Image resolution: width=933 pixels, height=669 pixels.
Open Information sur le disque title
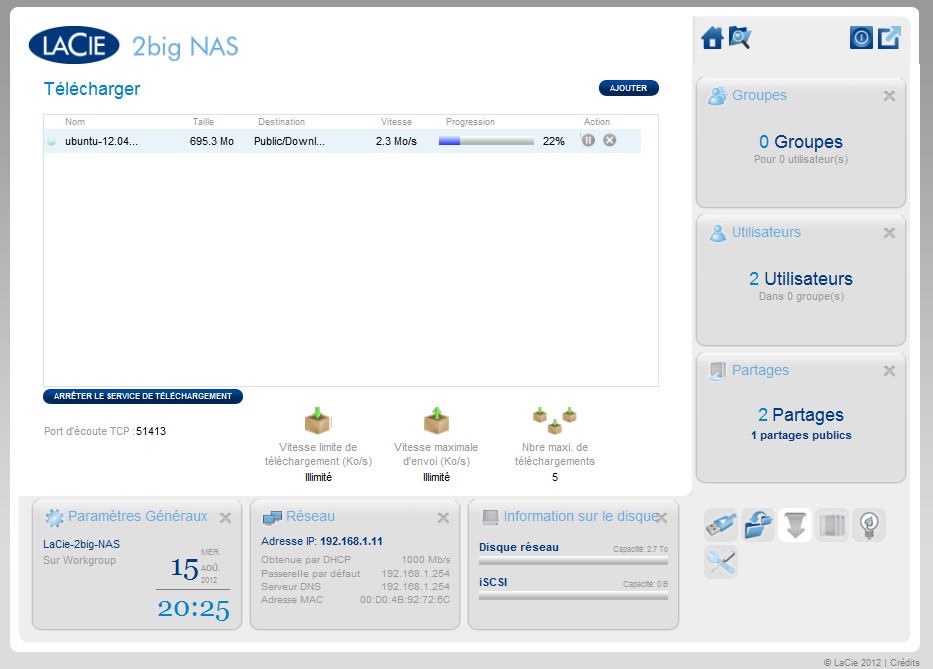coord(580,516)
